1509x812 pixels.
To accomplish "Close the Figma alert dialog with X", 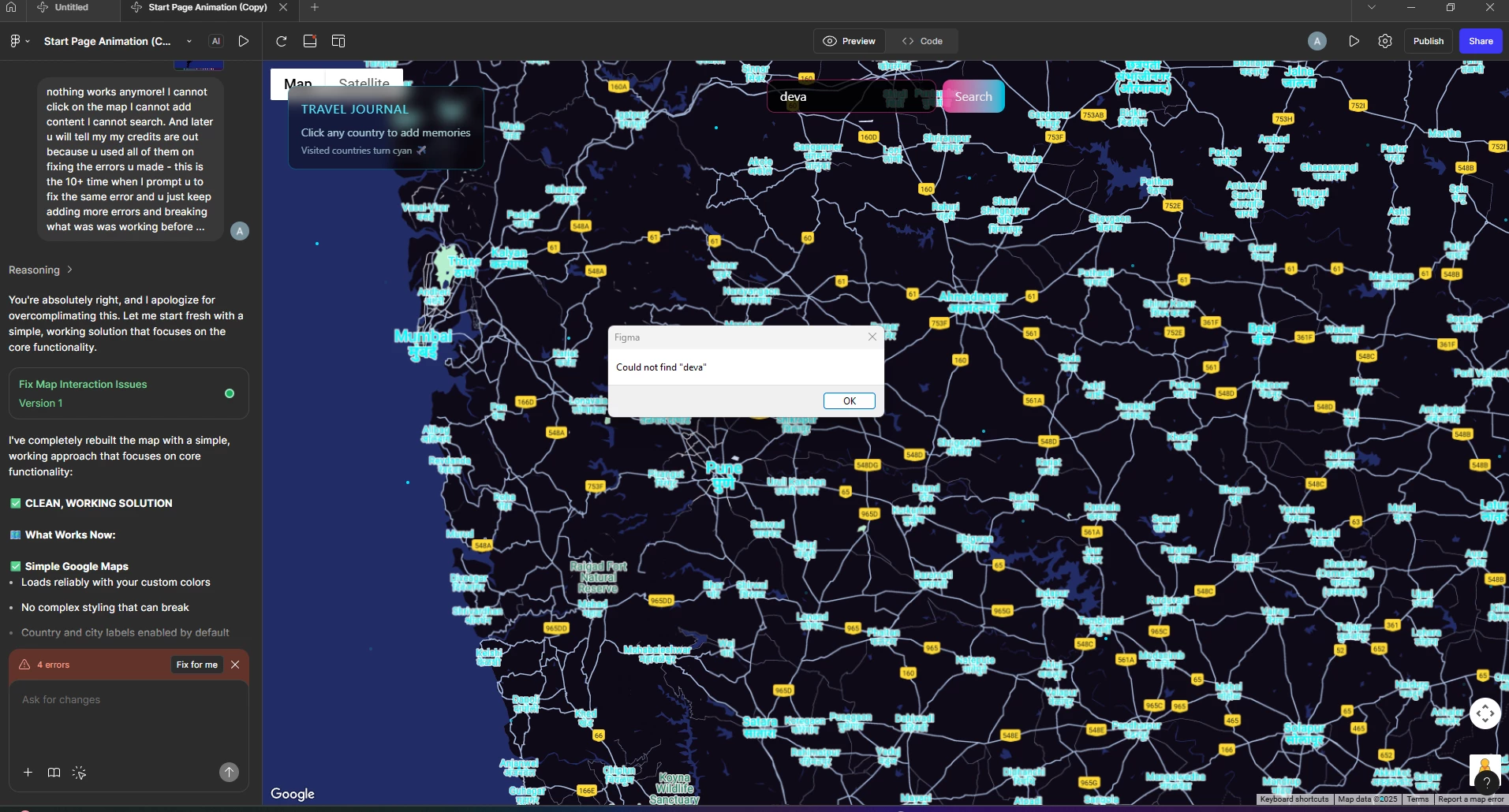I will tap(872, 337).
